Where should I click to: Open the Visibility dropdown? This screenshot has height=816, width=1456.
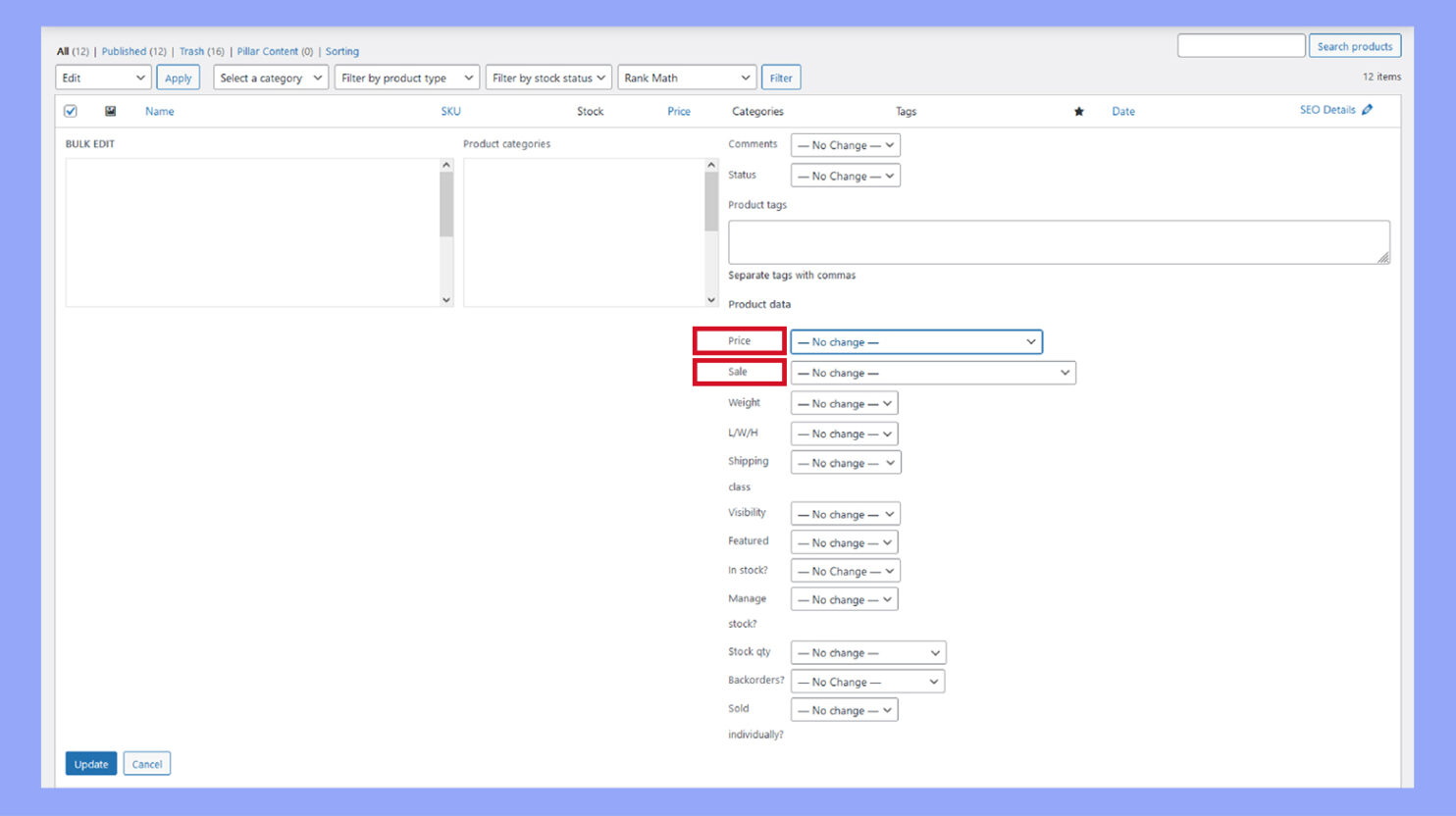[844, 513]
